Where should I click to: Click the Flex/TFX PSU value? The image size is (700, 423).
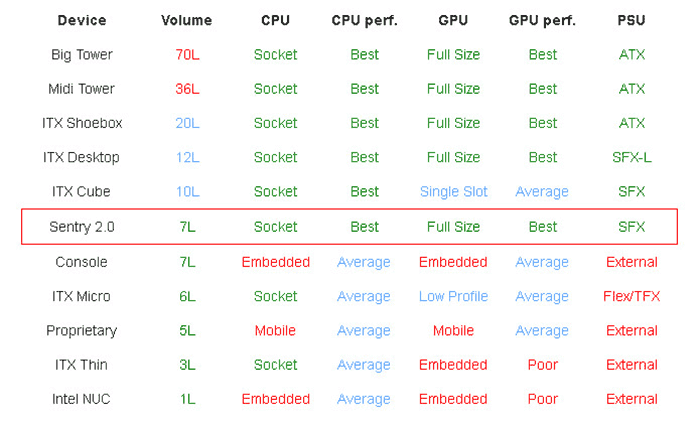632,296
